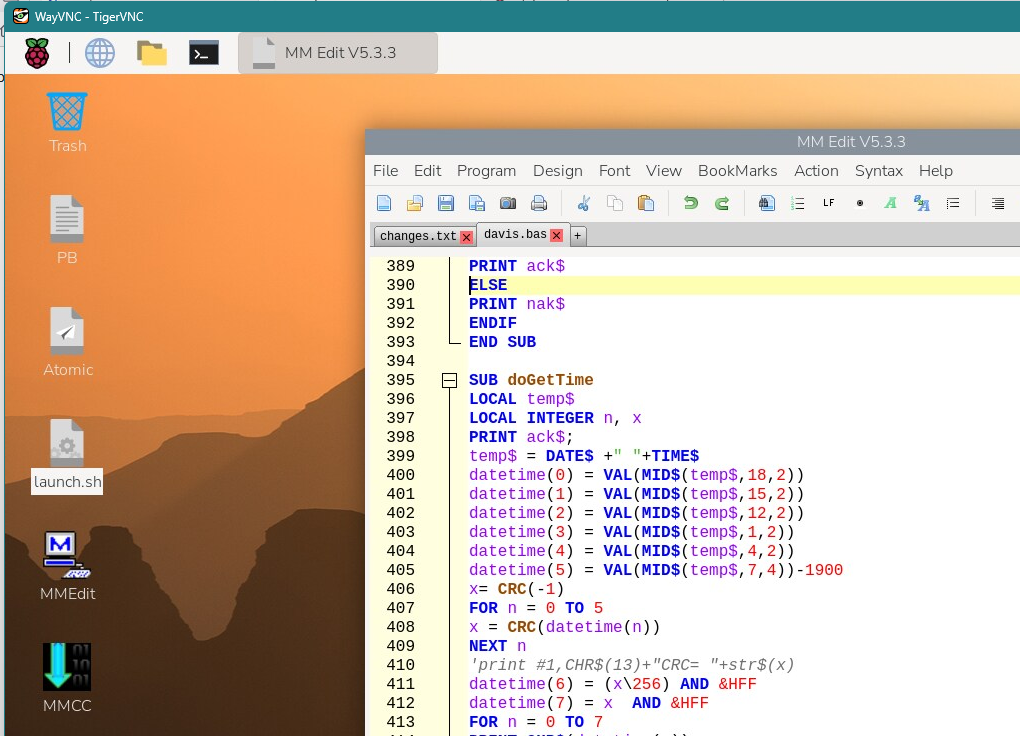Screen dimensions: 1020x736
Task: Toggle the LF line ending button
Action: click(828, 203)
